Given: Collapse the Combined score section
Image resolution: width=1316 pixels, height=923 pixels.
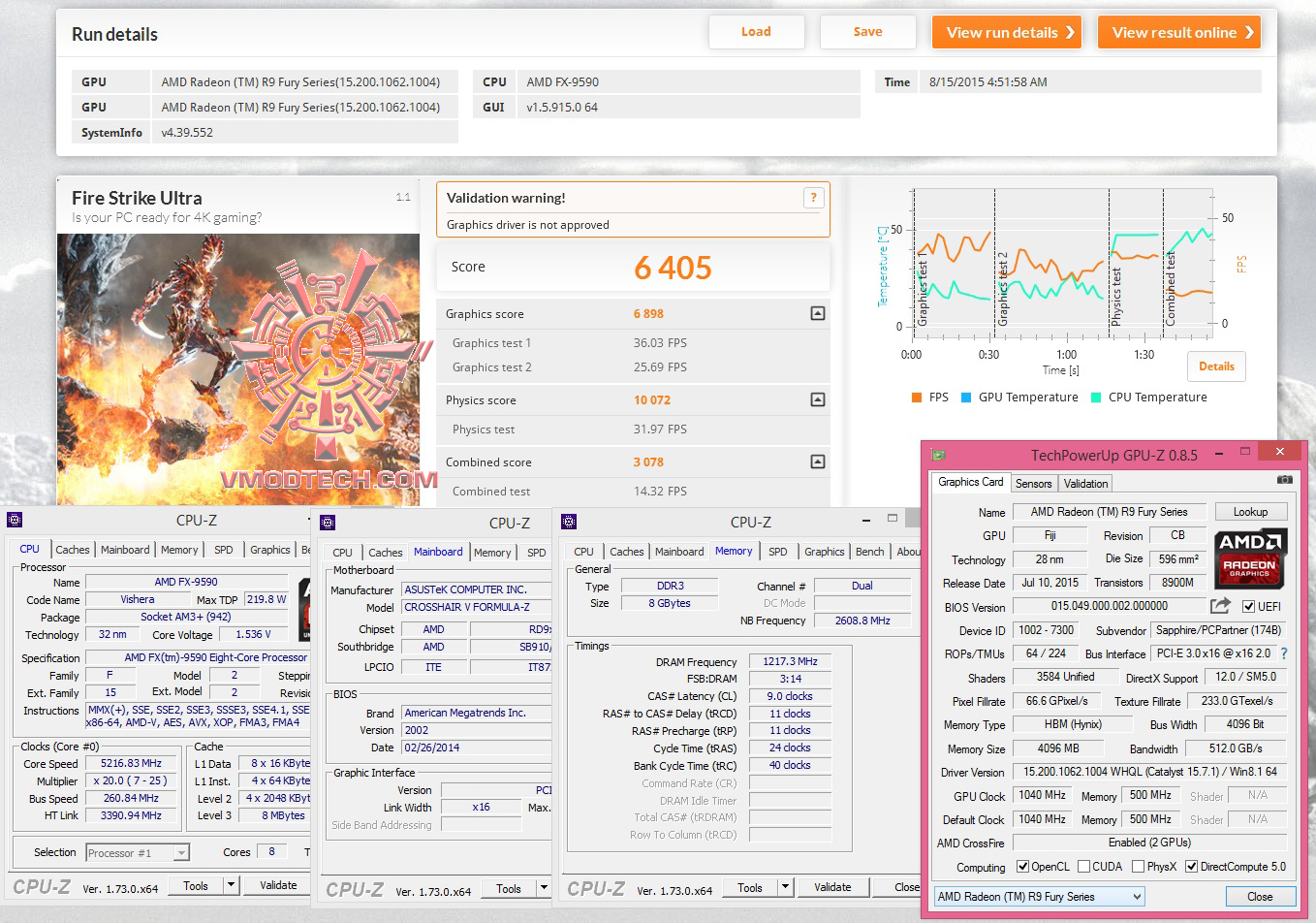Looking at the screenshot, I should coord(818,461).
